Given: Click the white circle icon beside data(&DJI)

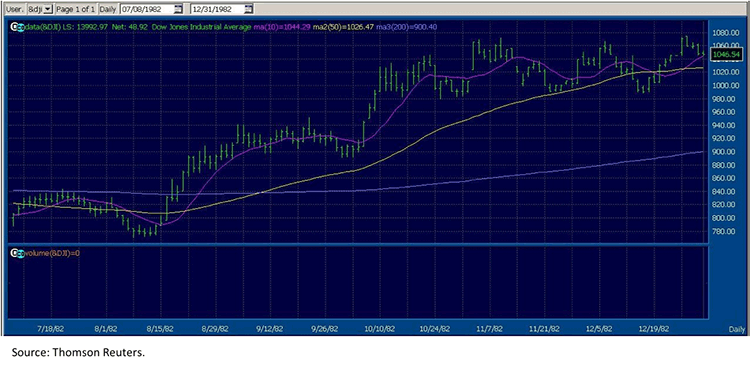Looking at the screenshot, I should coord(14,27).
